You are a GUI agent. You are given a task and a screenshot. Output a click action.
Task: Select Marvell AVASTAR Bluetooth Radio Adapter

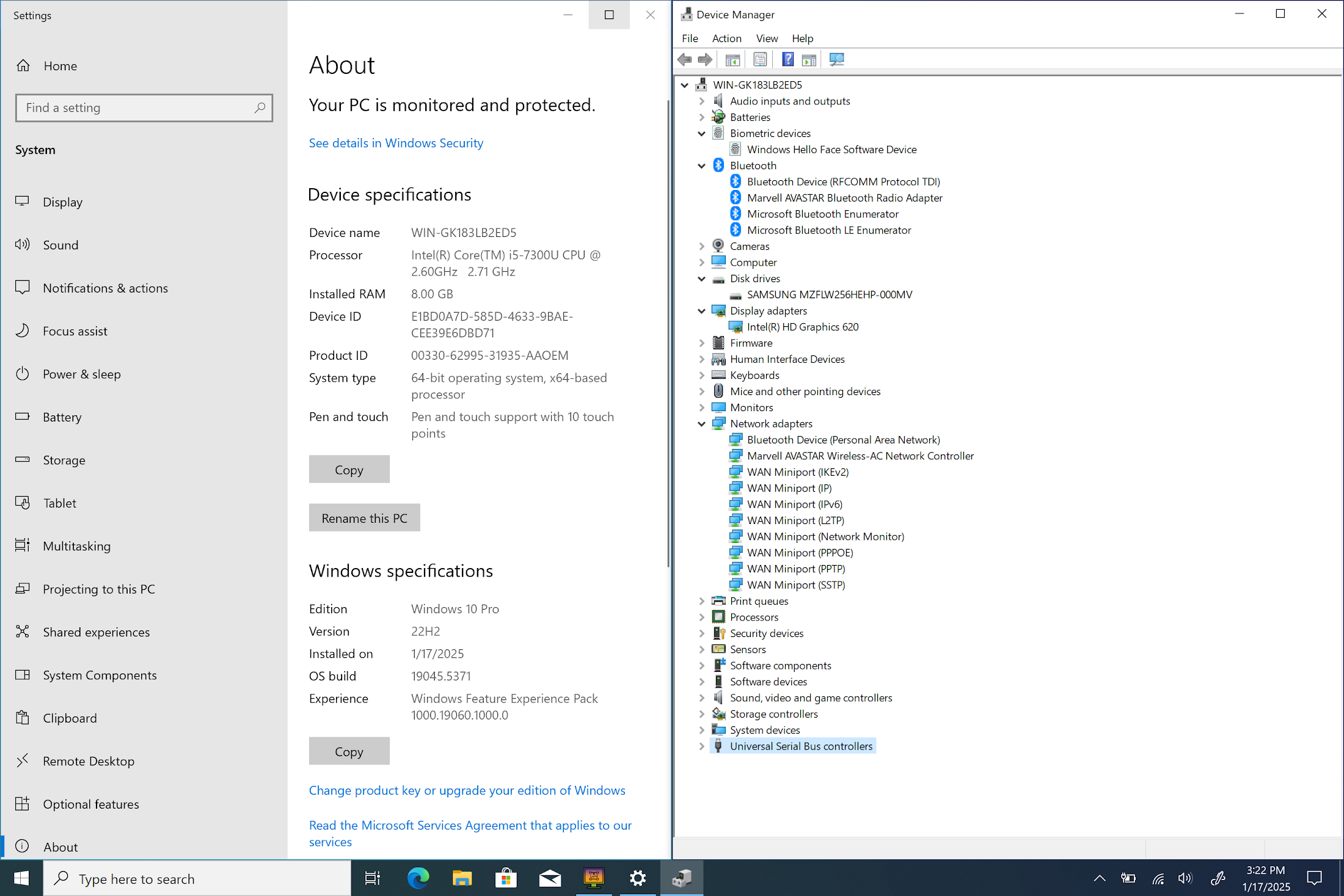point(844,198)
